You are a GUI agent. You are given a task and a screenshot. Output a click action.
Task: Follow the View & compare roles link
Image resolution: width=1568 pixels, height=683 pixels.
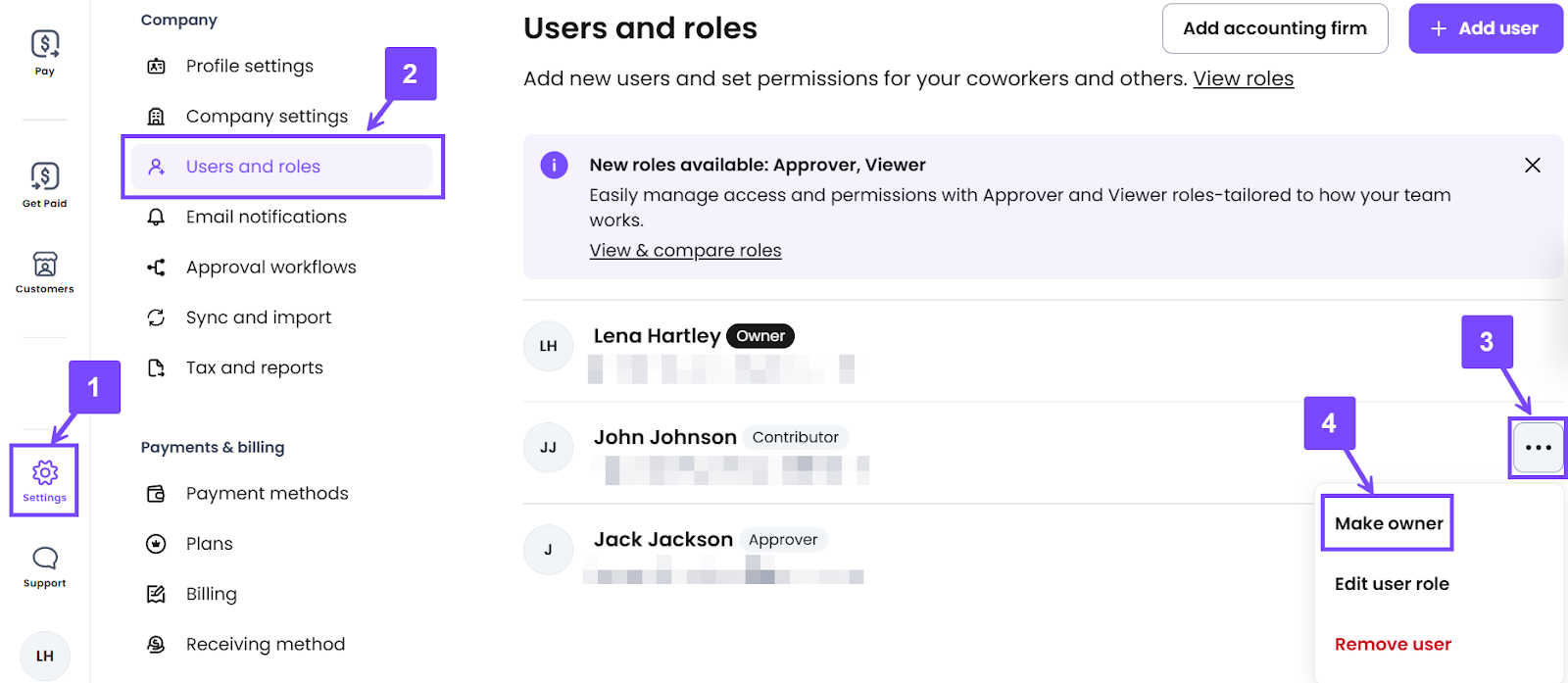coord(685,251)
